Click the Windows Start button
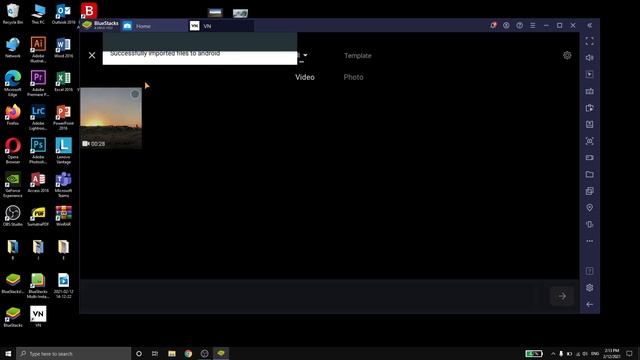Image resolution: width=640 pixels, height=360 pixels. [x=8, y=353]
